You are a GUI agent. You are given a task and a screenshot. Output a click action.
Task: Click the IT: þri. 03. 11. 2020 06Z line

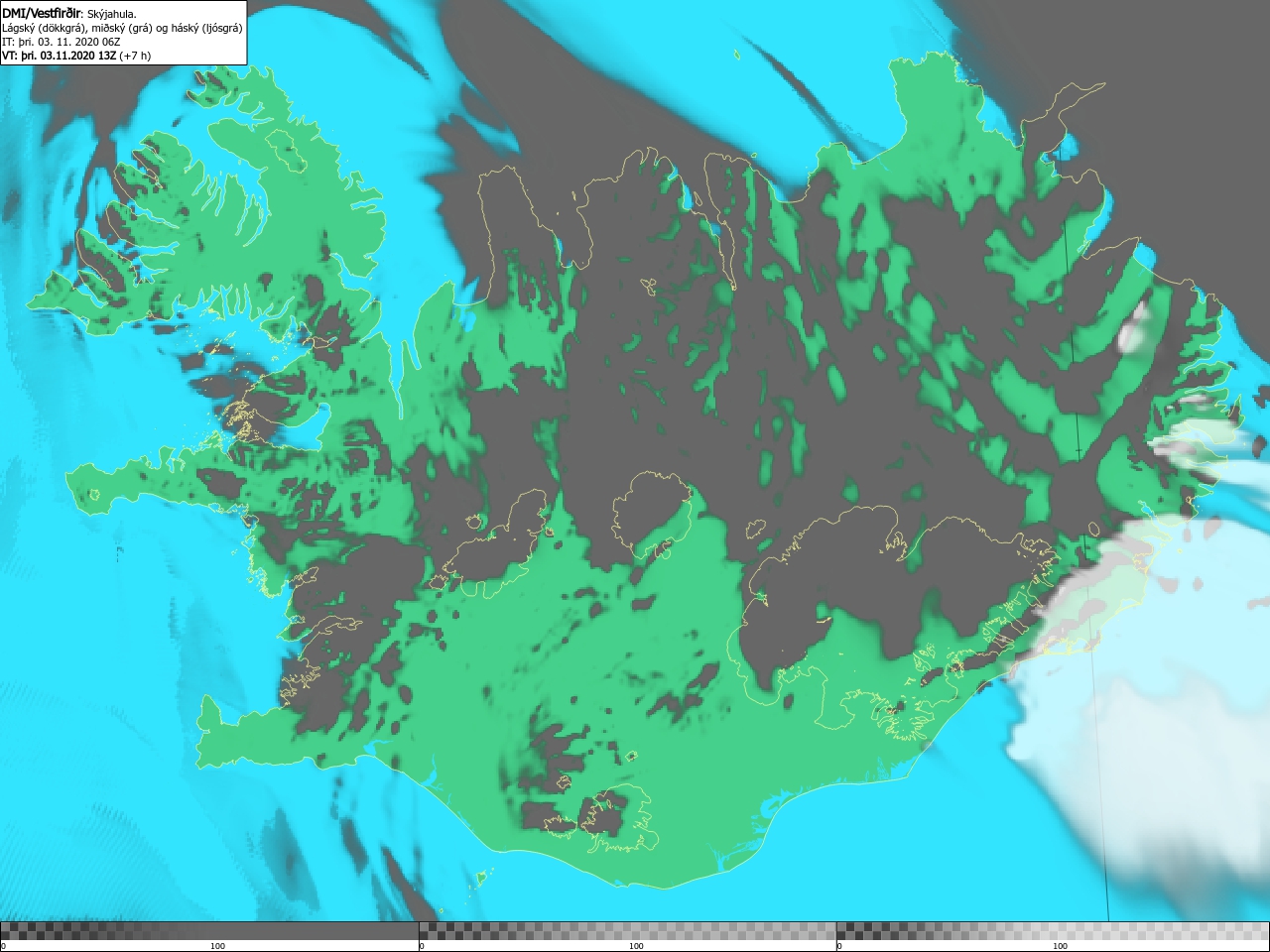tap(62, 42)
